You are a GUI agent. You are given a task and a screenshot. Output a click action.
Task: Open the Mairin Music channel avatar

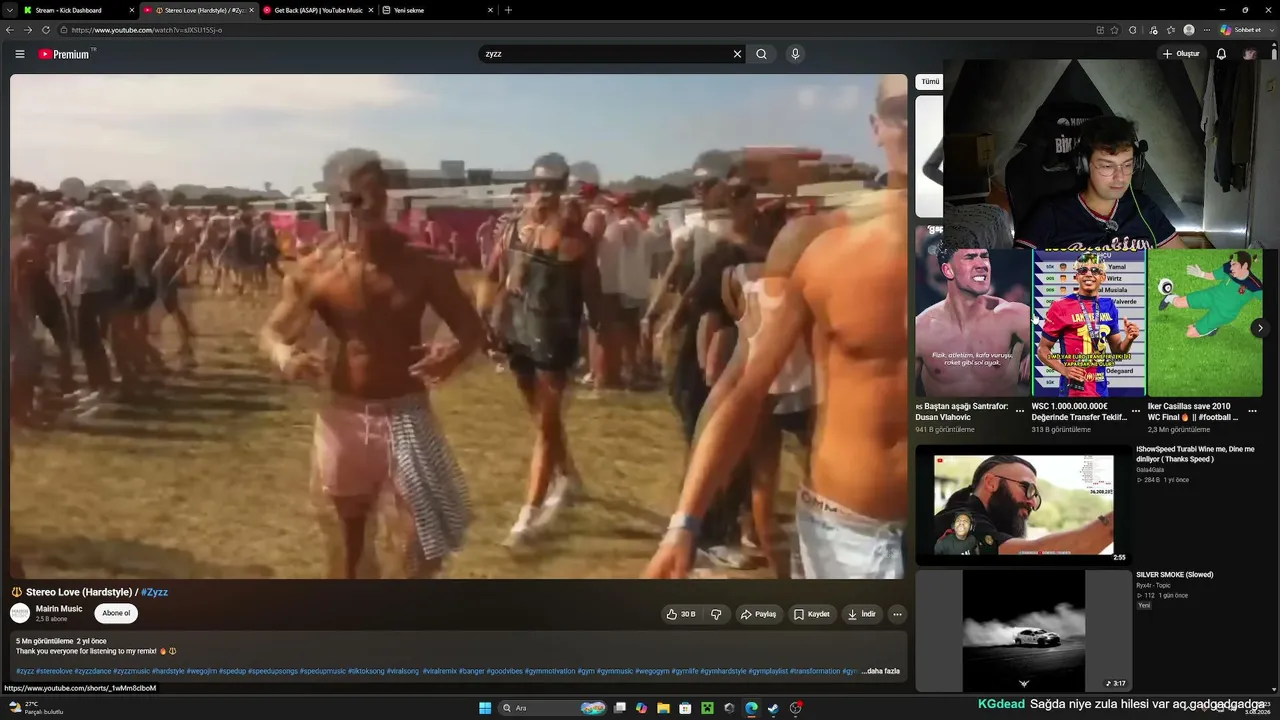20,613
